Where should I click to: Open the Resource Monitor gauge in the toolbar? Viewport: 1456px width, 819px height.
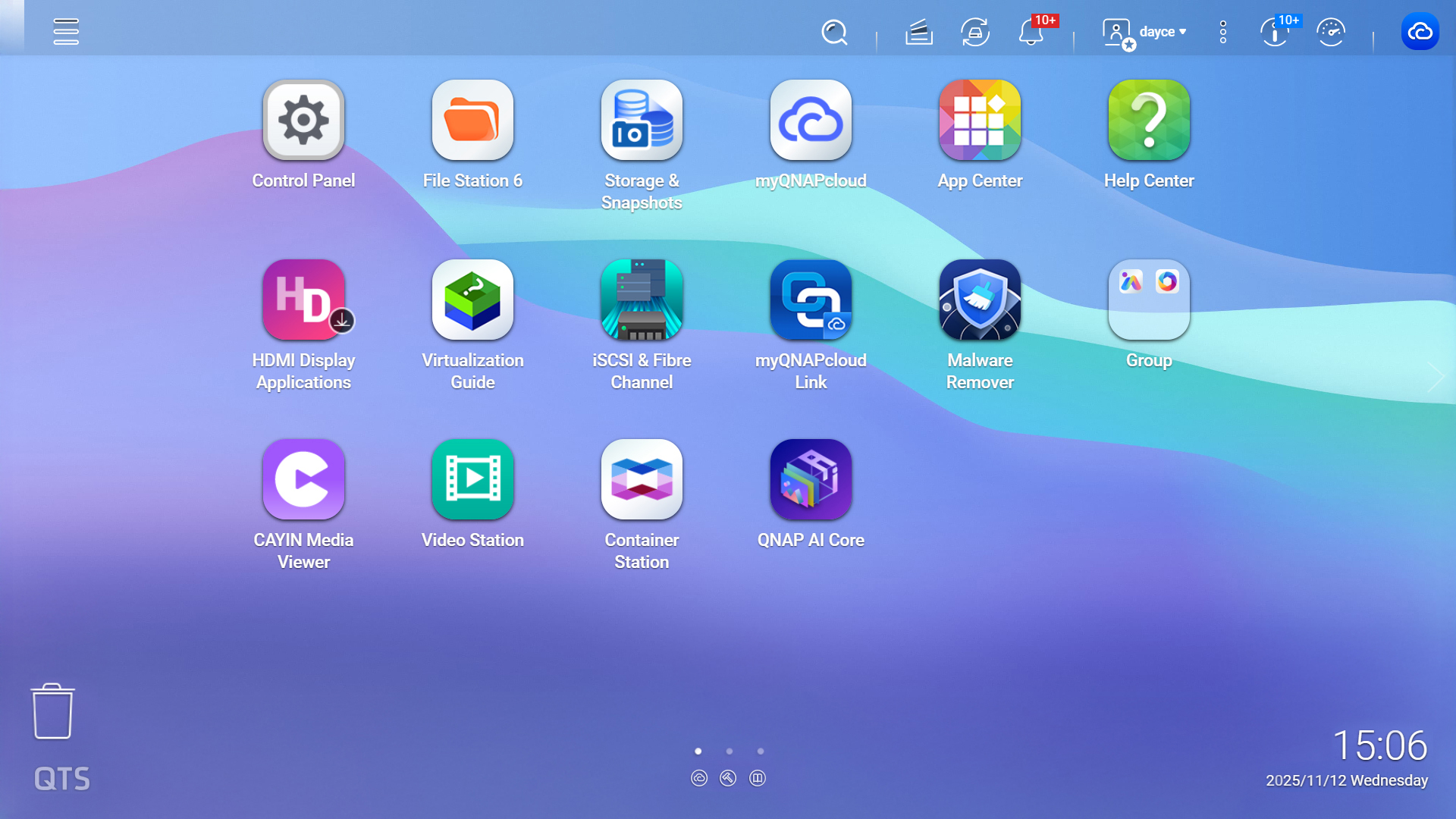[x=1332, y=32]
